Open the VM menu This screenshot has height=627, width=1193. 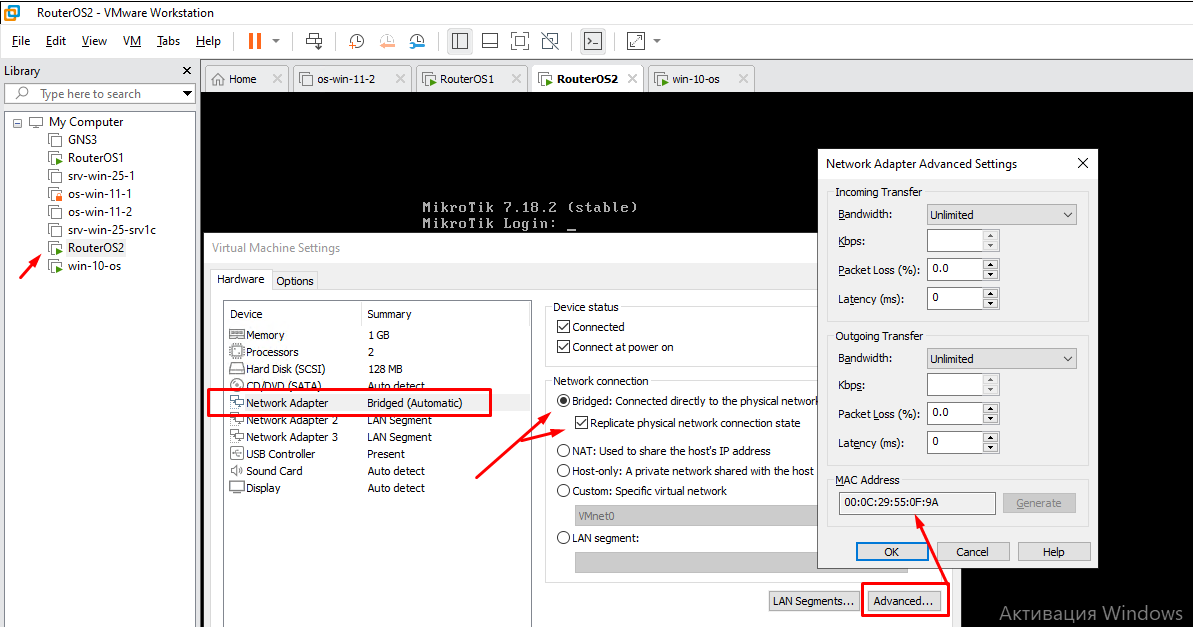click(132, 41)
